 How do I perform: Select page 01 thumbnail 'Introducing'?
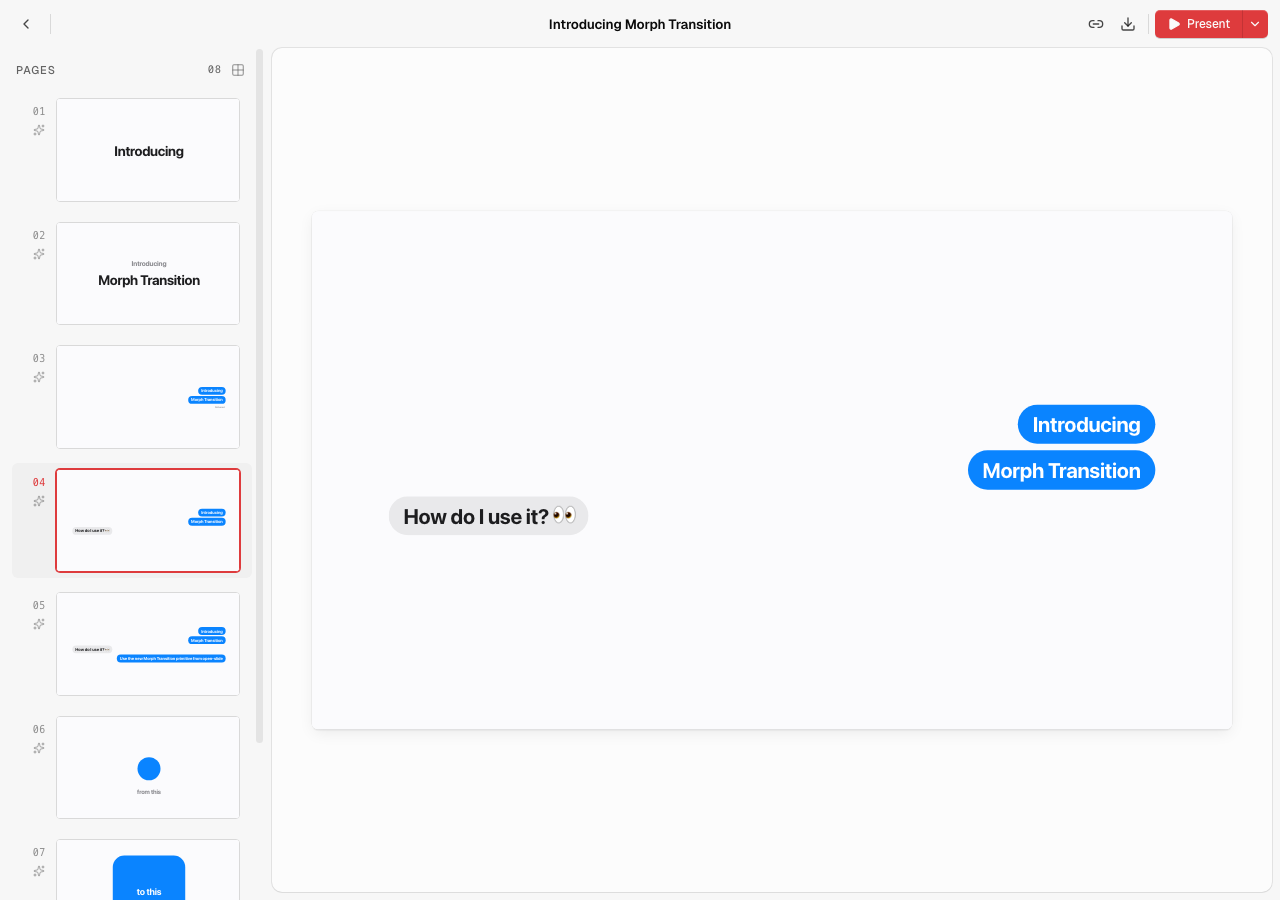[148, 150]
